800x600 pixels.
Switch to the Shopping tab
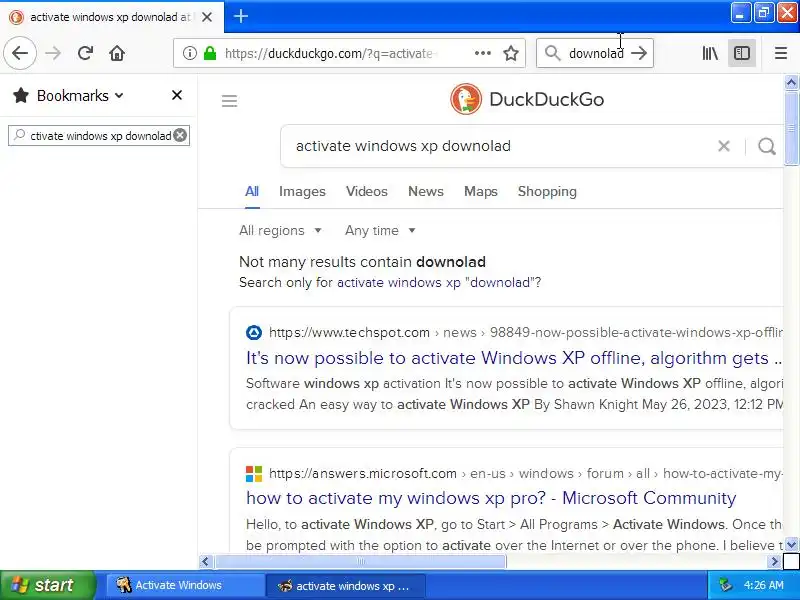pyautogui.click(x=547, y=191)
